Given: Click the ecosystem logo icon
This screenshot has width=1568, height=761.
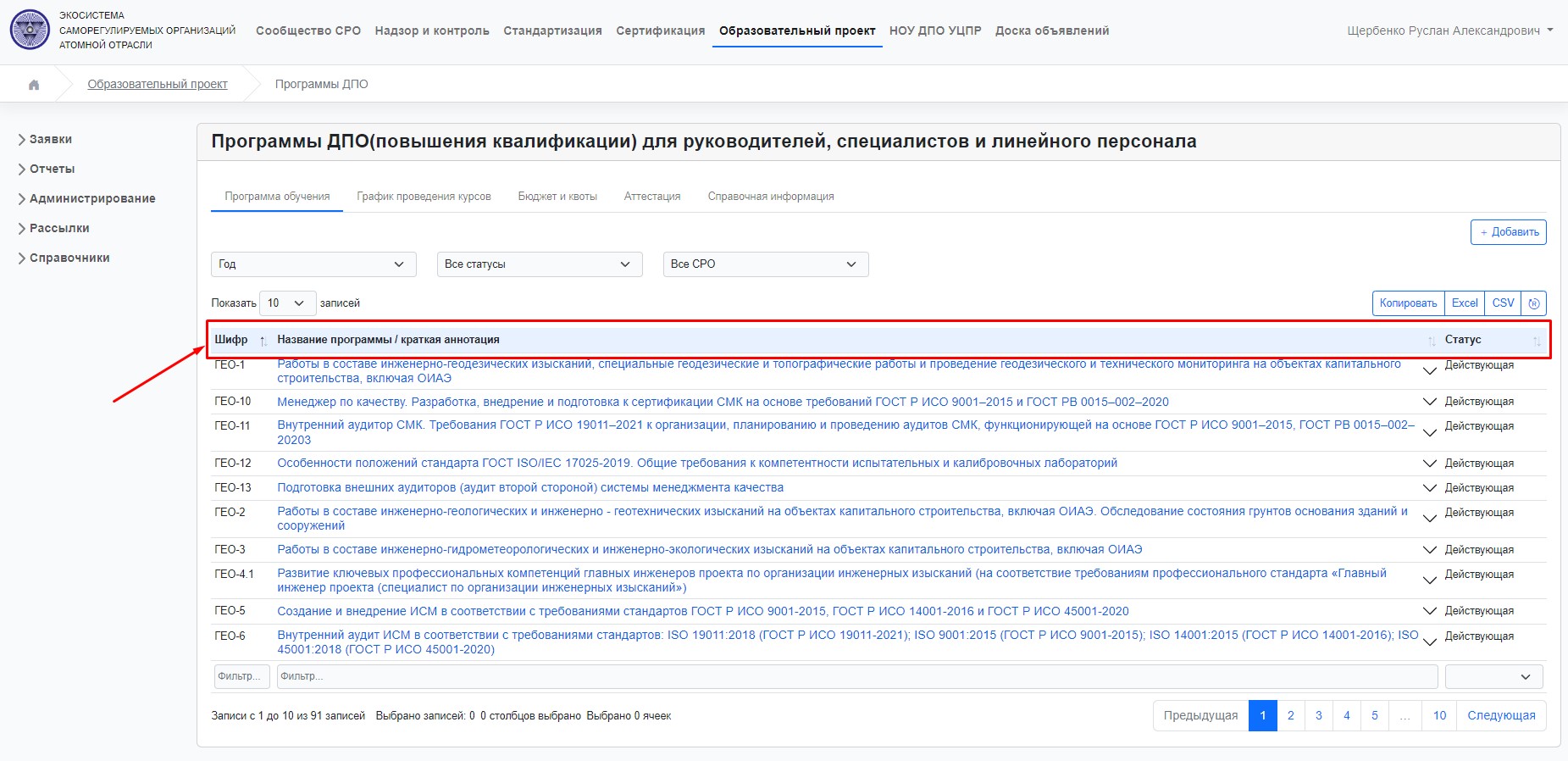Looking at the screenshot, I should 30,30.
